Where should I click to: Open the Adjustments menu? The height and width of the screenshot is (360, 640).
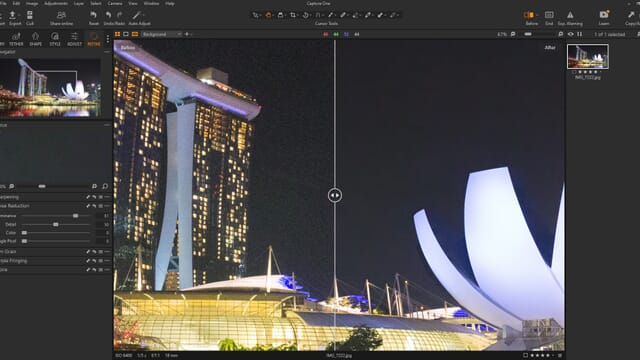[56, 3]
